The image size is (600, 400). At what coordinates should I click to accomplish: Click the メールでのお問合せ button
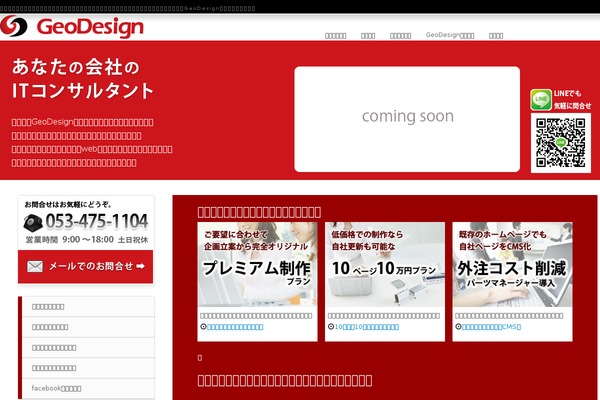click(x=85, y=266)
